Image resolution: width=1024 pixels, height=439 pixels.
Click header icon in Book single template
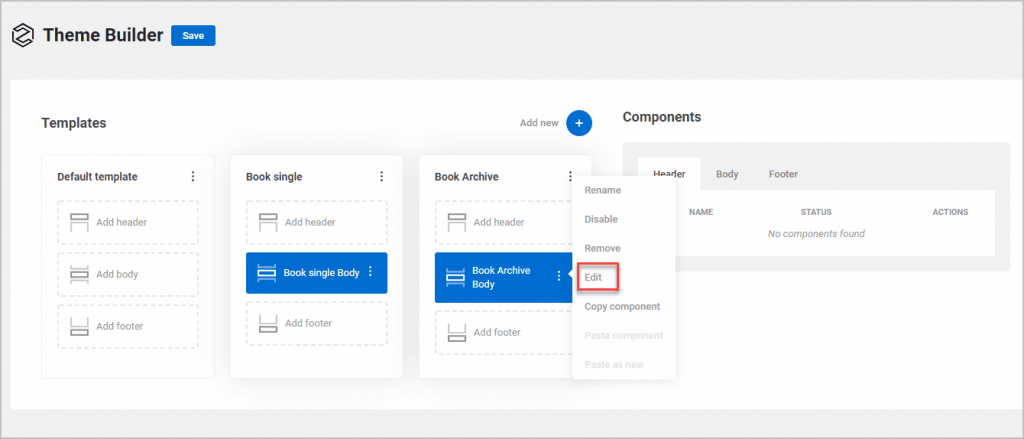coord(267,222)
